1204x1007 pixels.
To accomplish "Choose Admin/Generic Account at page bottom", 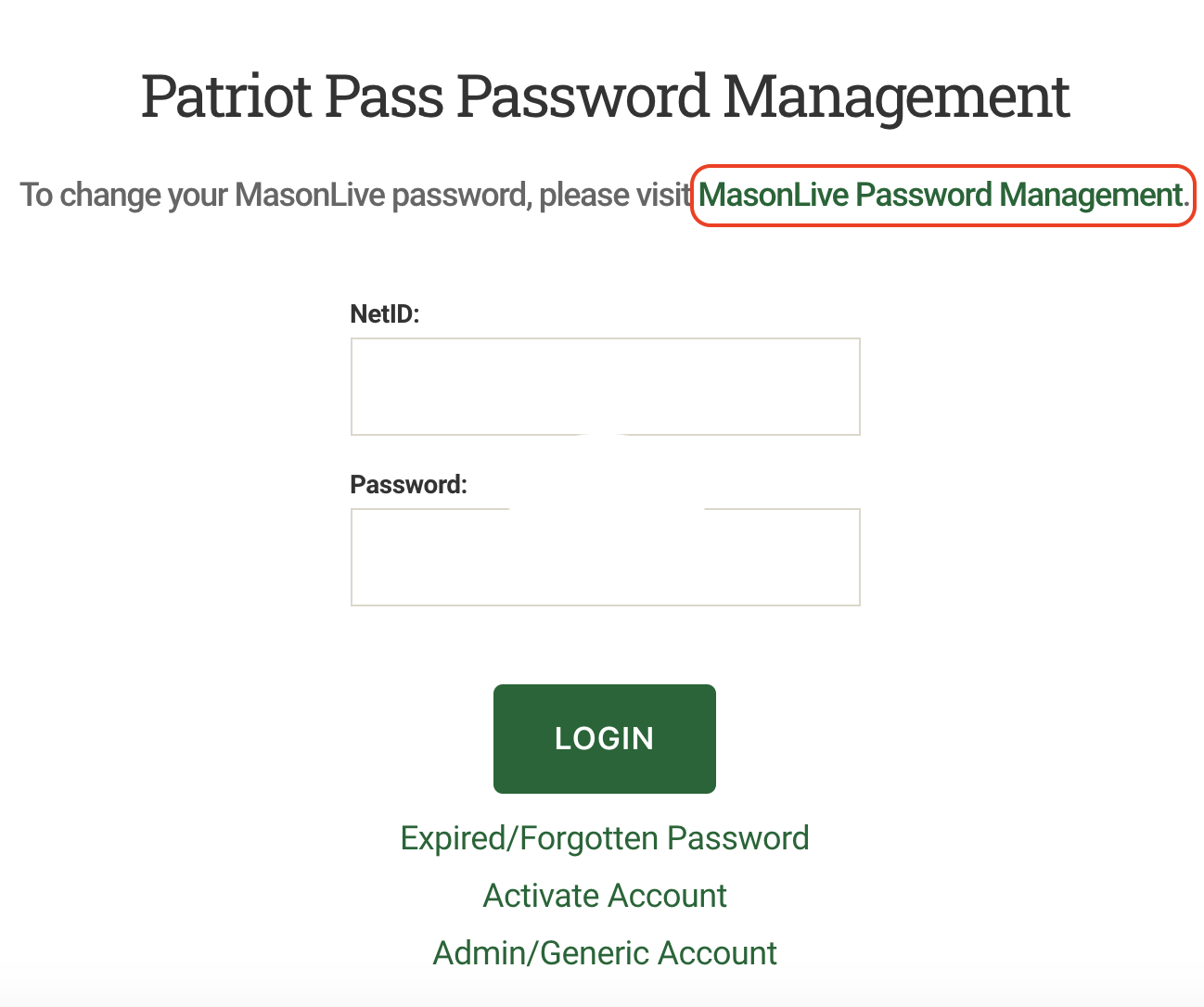I will pyautogui.click(x=604, y=952).
